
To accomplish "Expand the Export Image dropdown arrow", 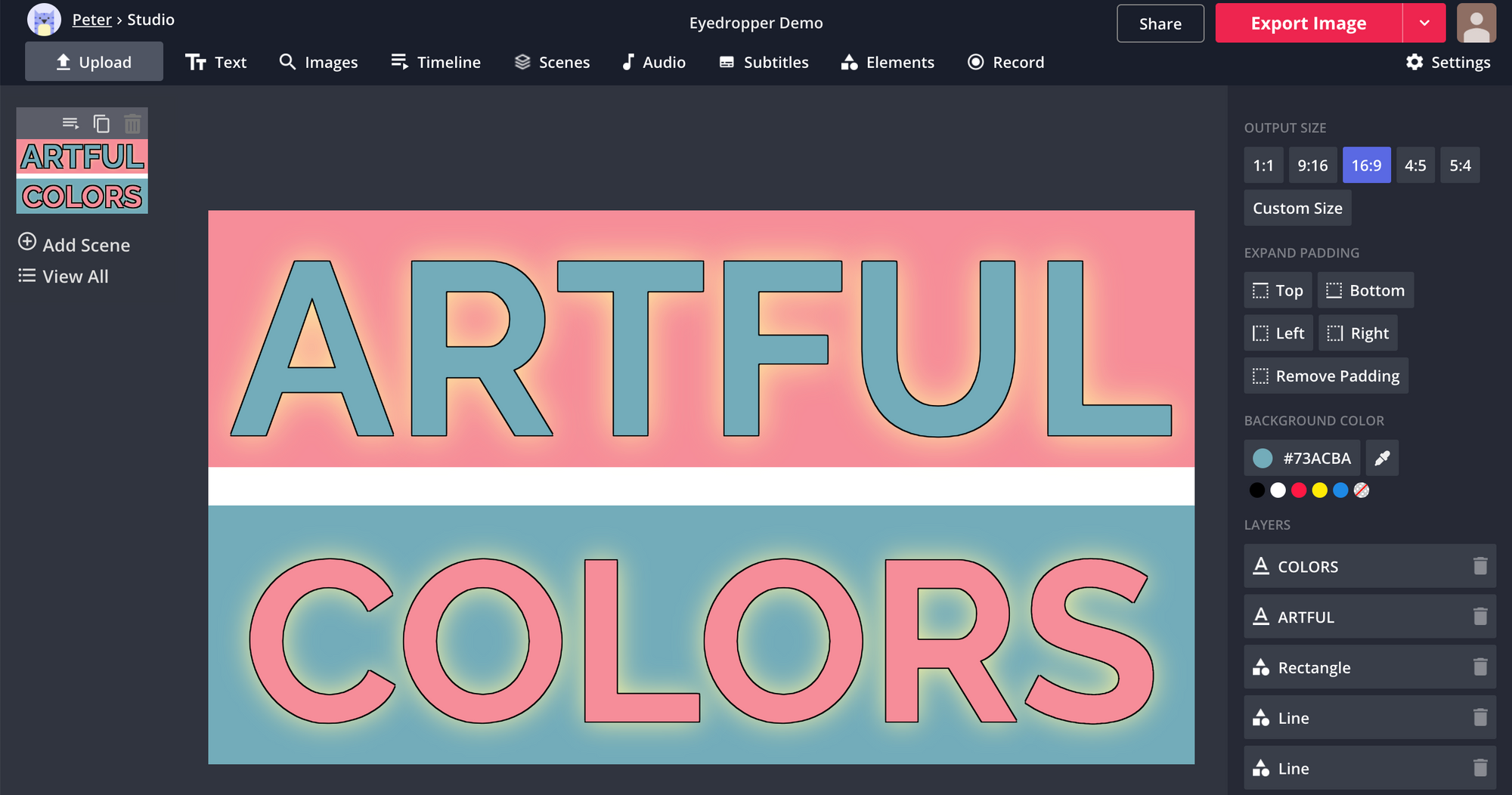I will [1424, 23].
